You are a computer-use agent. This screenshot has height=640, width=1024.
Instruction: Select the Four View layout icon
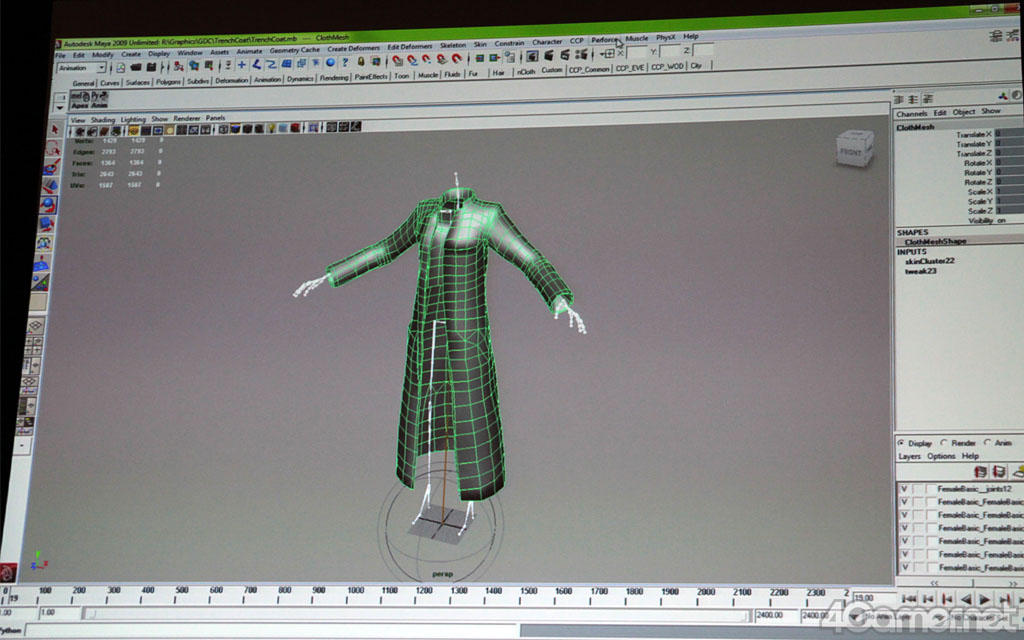coord(35,349)
